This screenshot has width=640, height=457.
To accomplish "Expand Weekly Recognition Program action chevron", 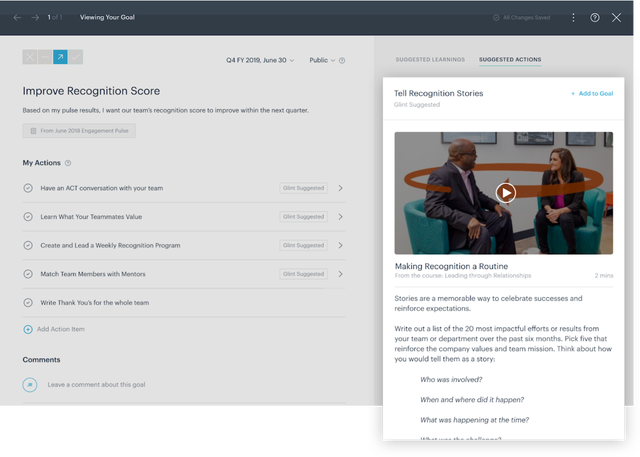I will tap(340, 245).
